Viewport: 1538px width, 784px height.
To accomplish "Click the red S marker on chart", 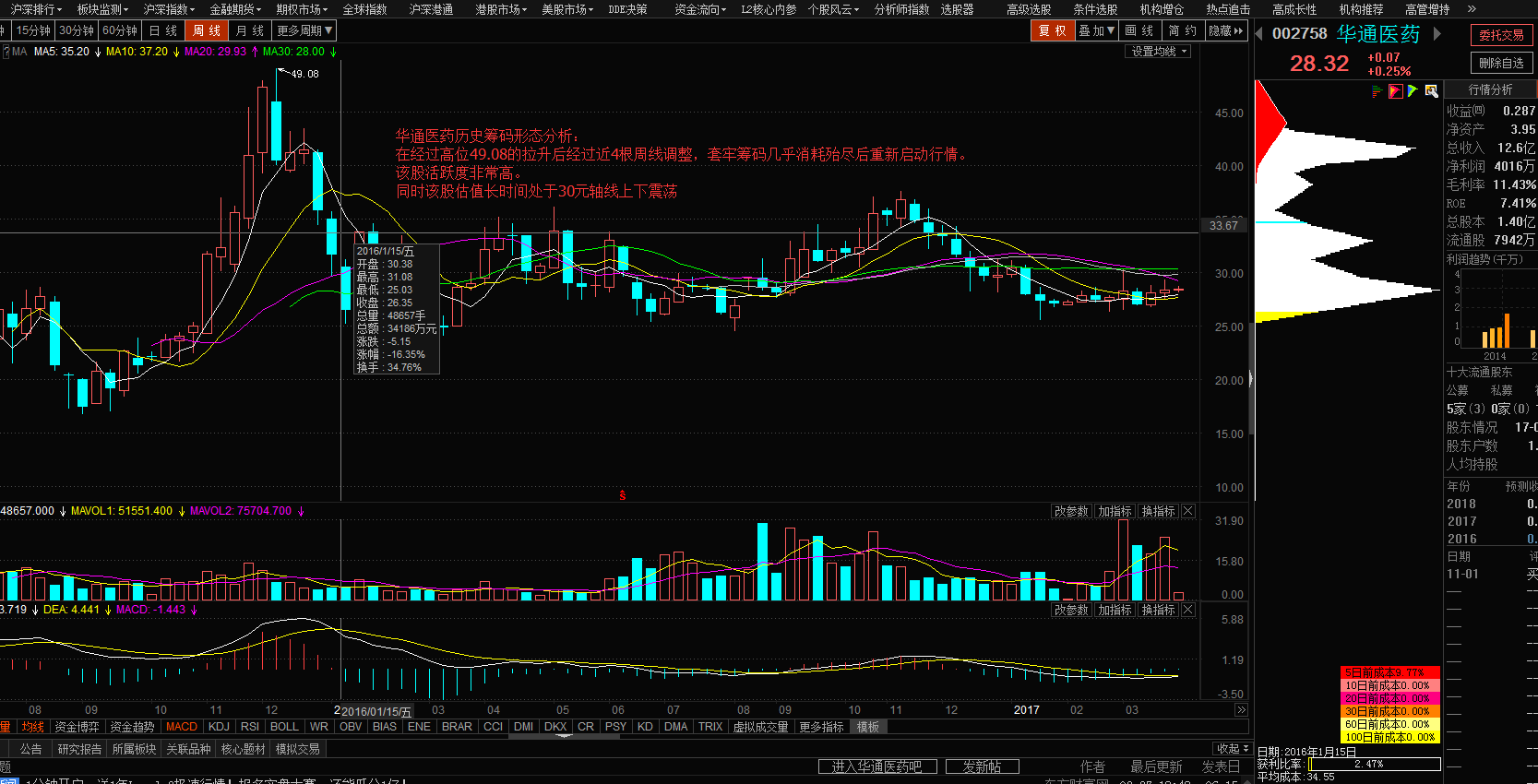I will coord(622,495).
